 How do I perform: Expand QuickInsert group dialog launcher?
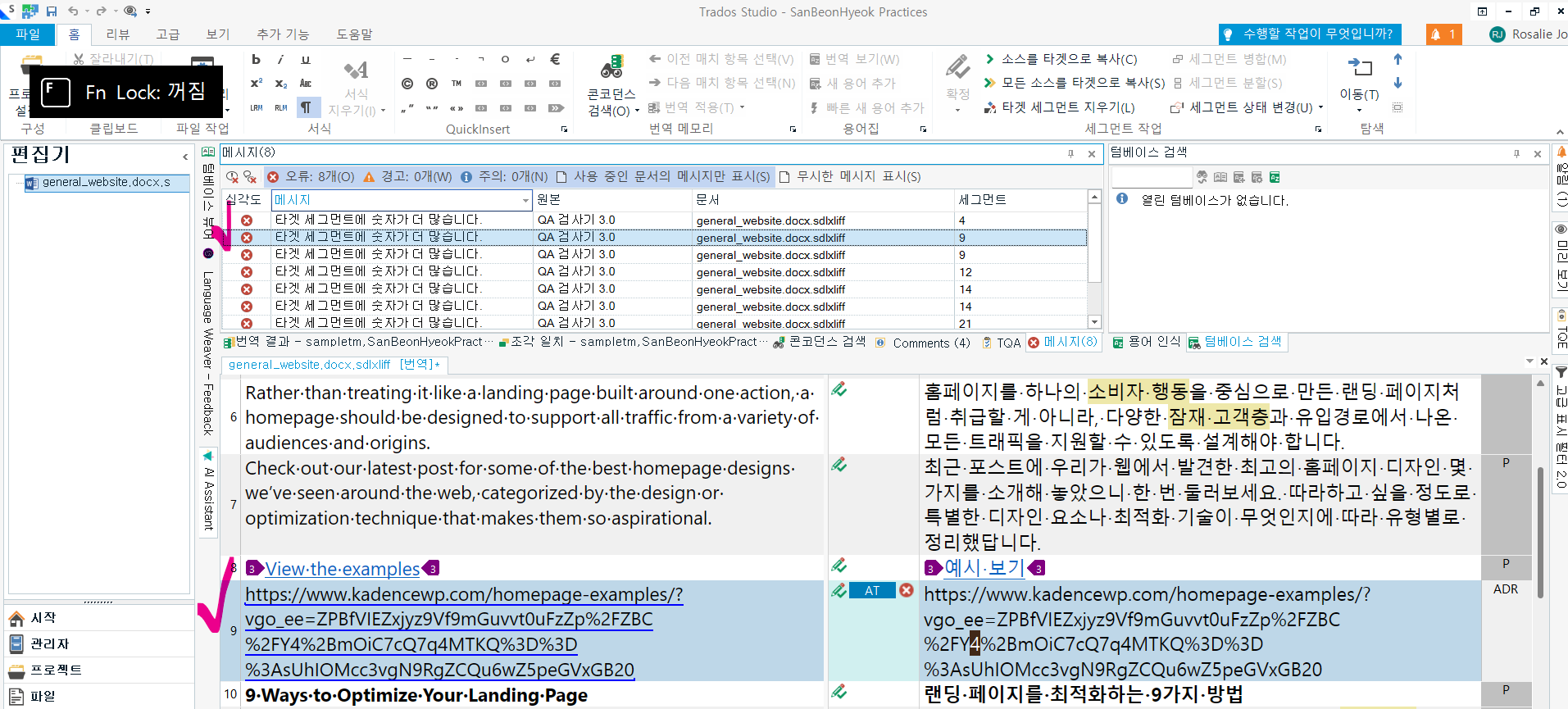564,130
